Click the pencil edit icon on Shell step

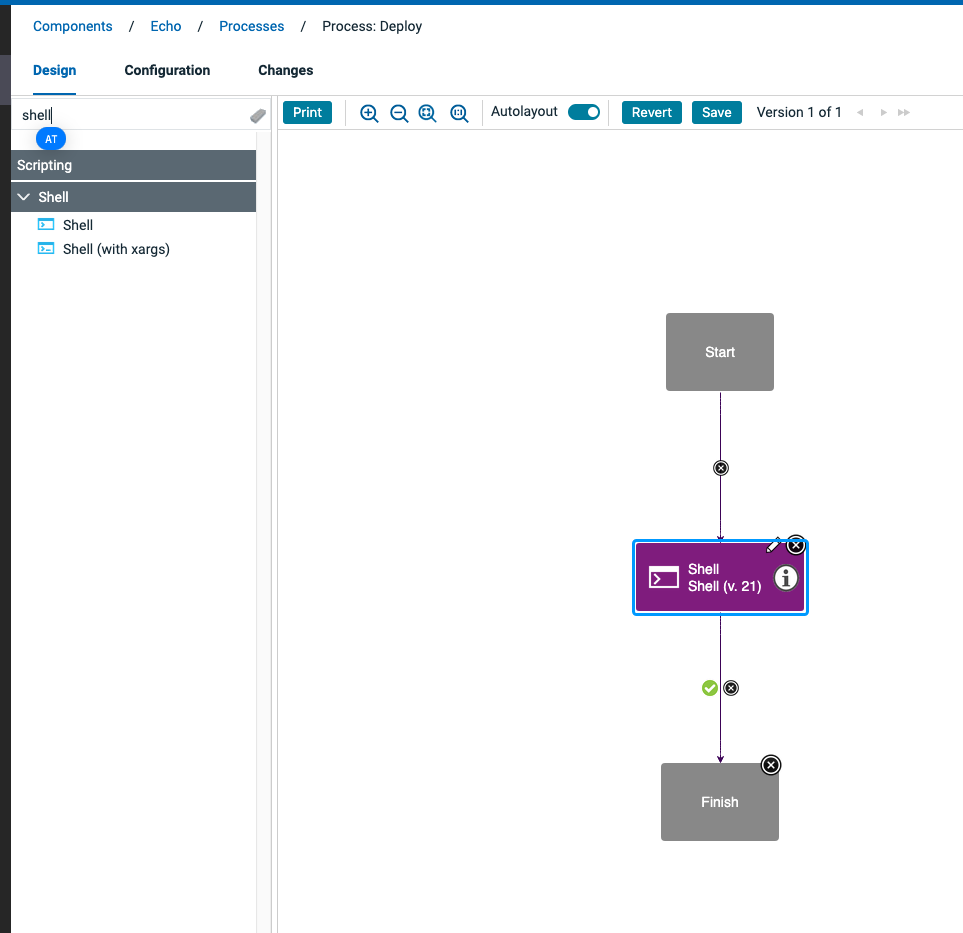773,546
